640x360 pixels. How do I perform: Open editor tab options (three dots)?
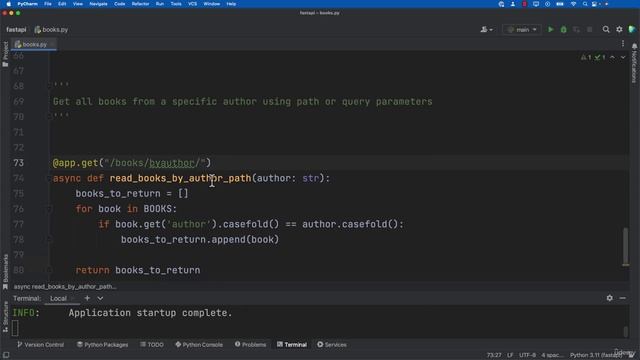click(623, 44)
